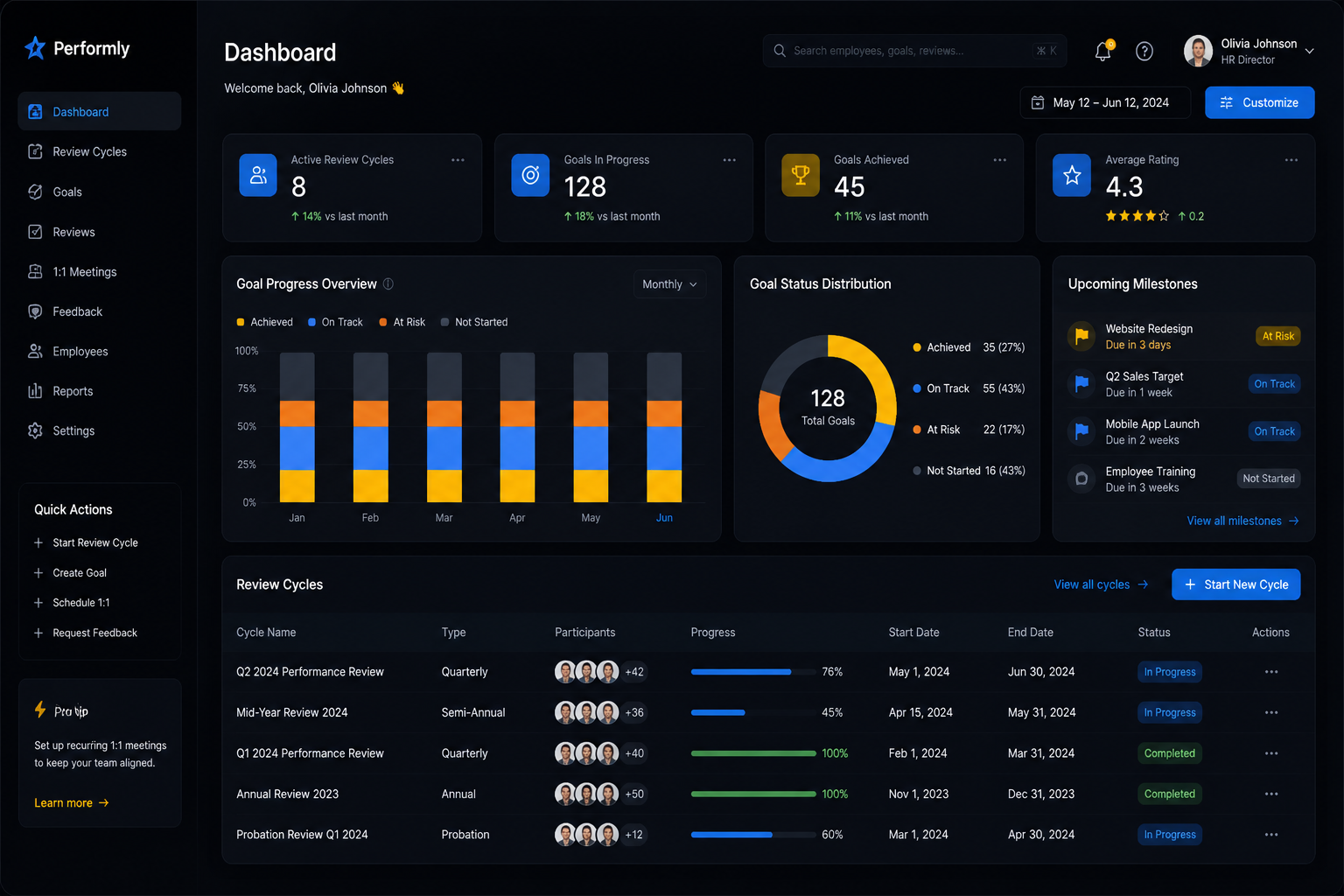Open actions menu for Q2 2024 Performance Review
This screenshot has height=896, width=1344.
click(1271, 672)
